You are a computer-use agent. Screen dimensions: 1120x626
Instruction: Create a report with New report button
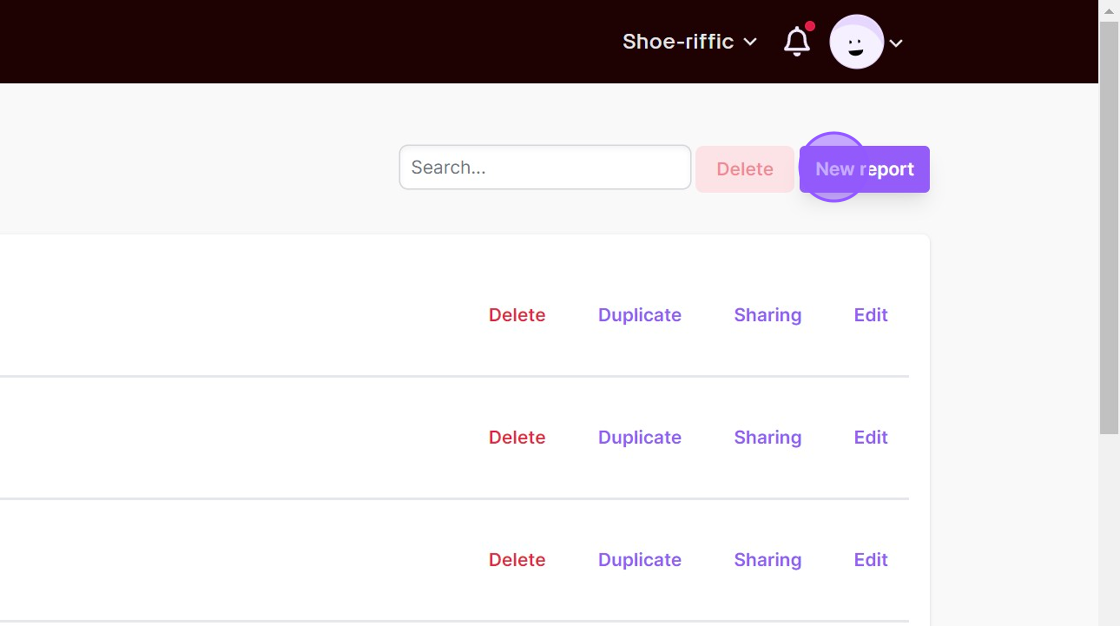click(x=864, y=169)
